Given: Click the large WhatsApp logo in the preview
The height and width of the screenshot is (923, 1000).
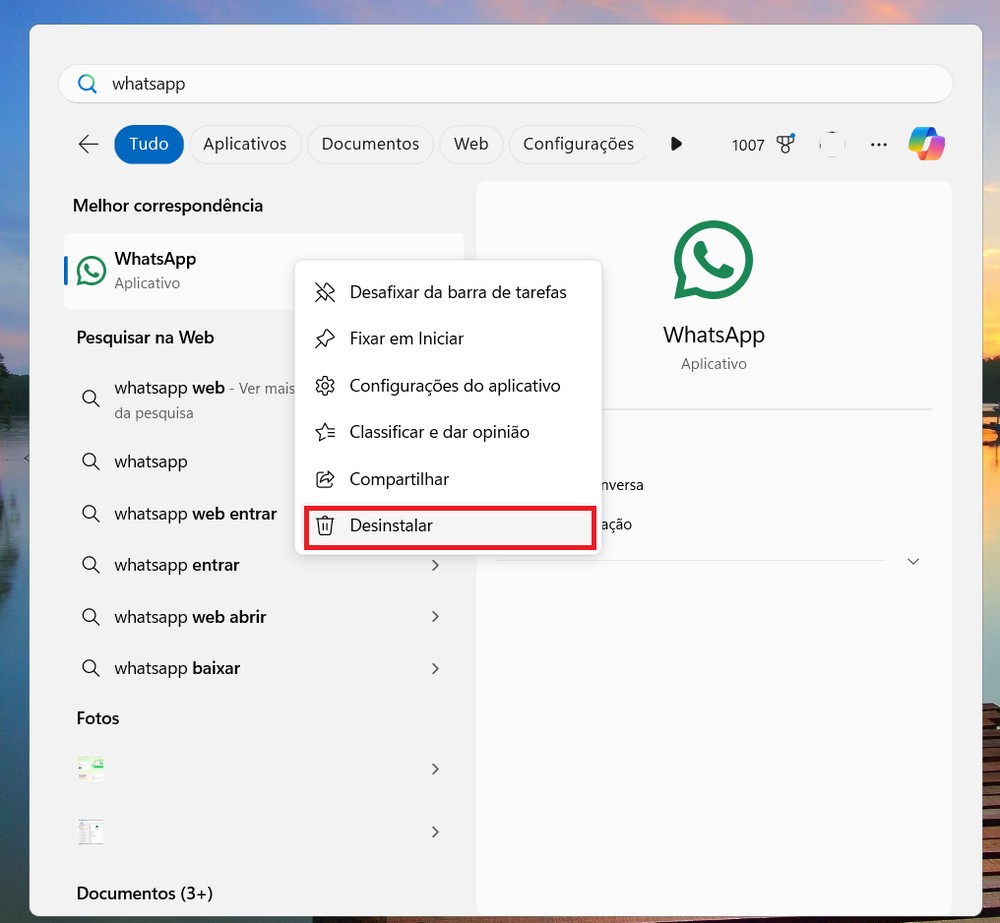Looking at the screenshot, I should coord(713,260).
